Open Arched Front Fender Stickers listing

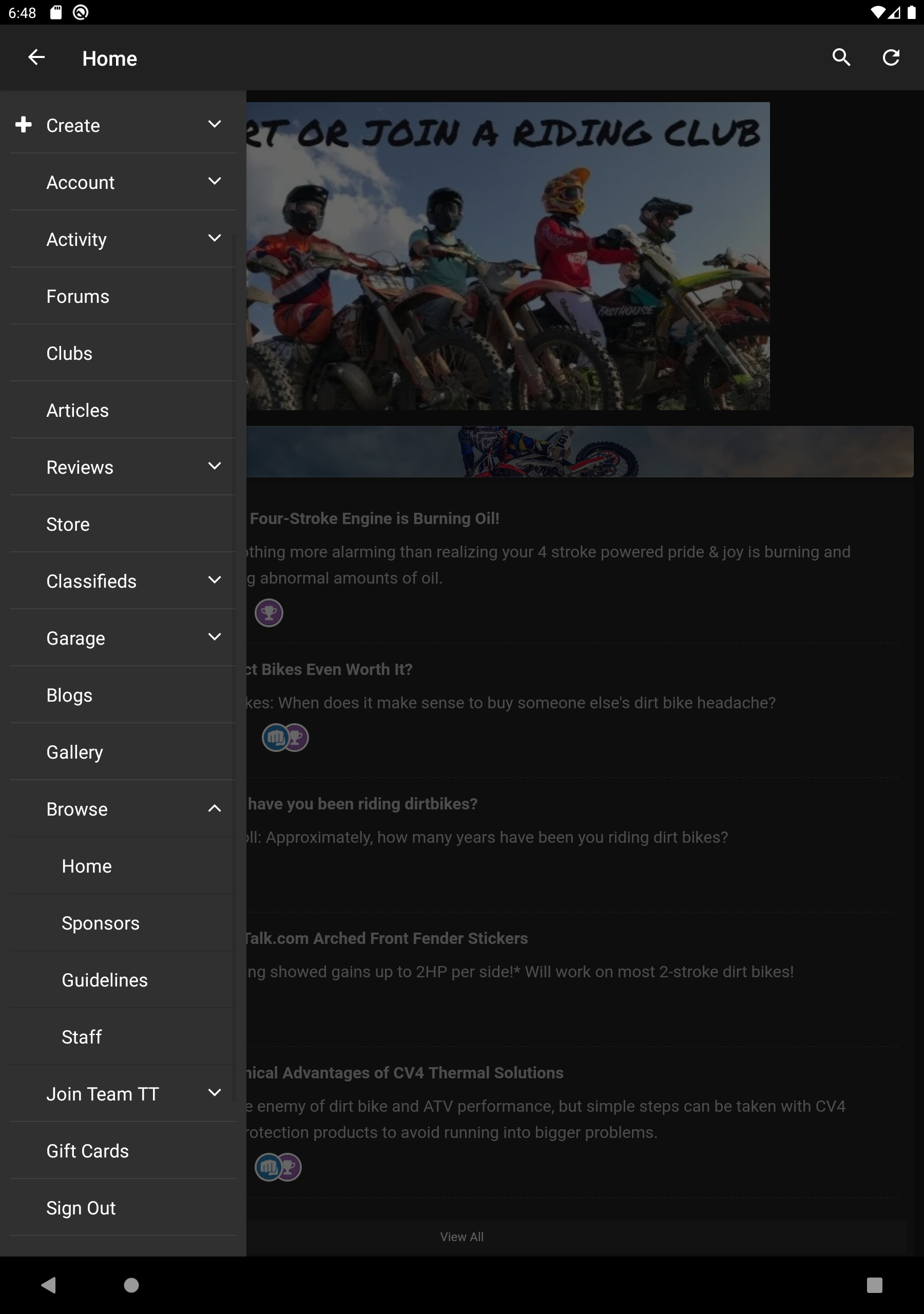point(387,939)
